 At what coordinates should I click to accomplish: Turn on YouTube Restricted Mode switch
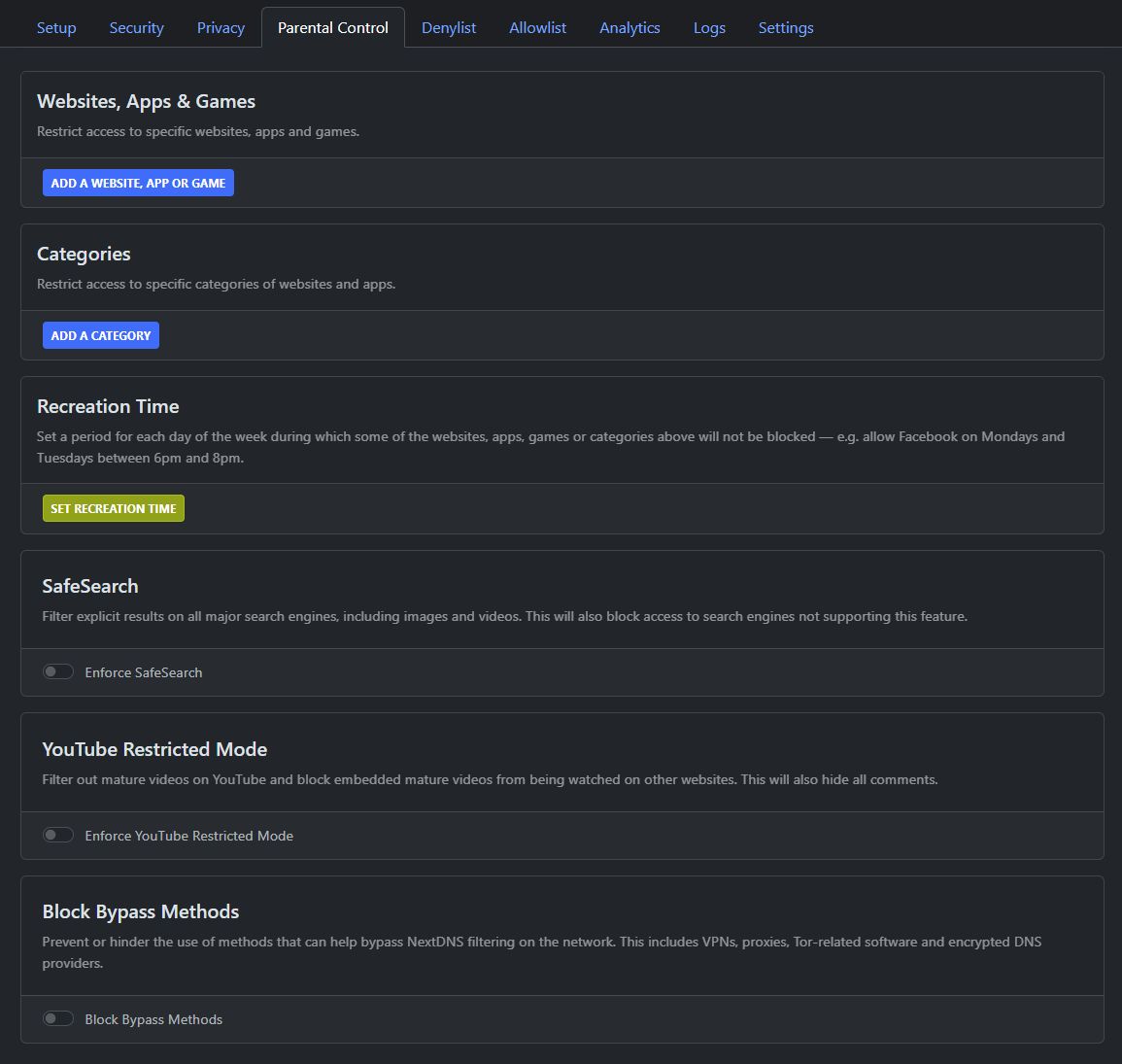click(58, 835)
